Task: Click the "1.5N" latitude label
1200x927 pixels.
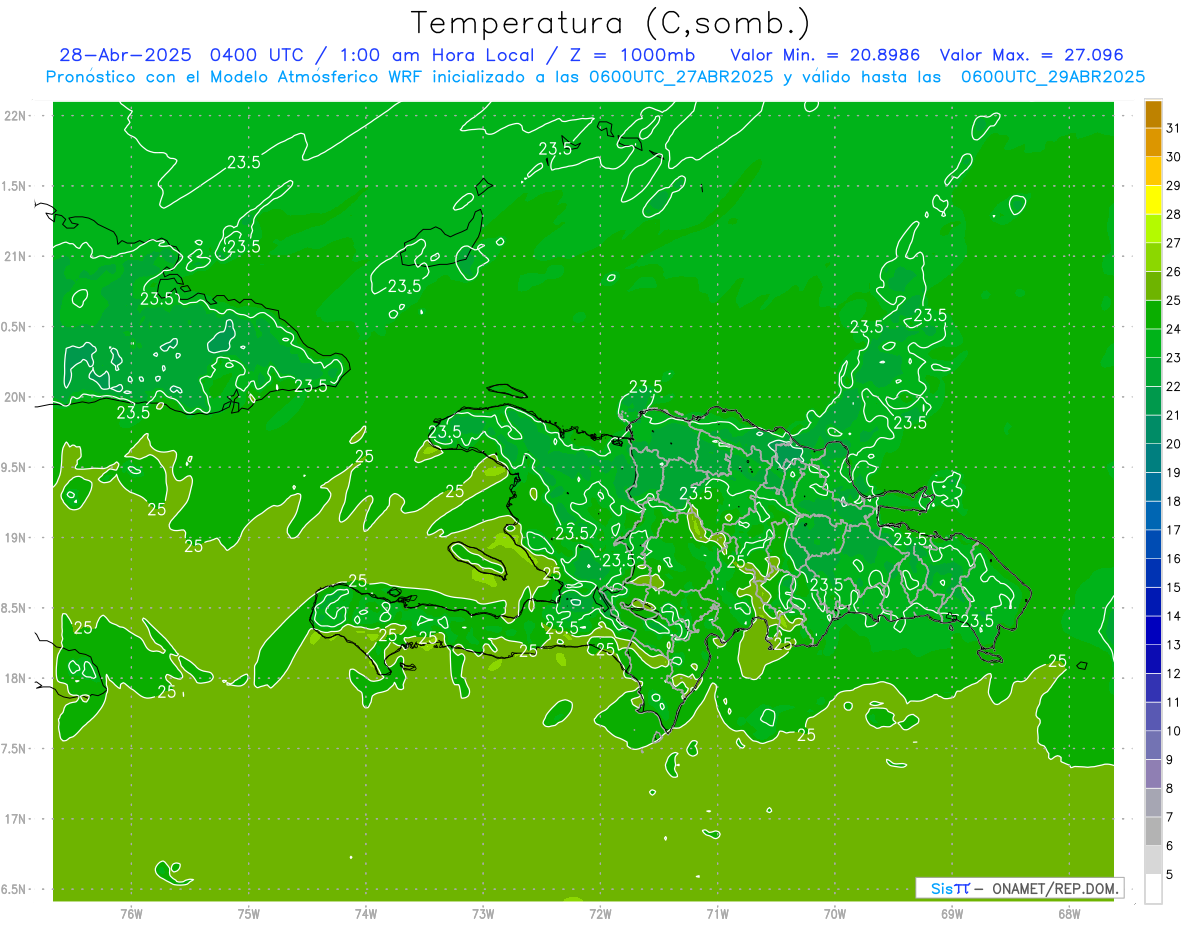Action: (x=14, y=186)
